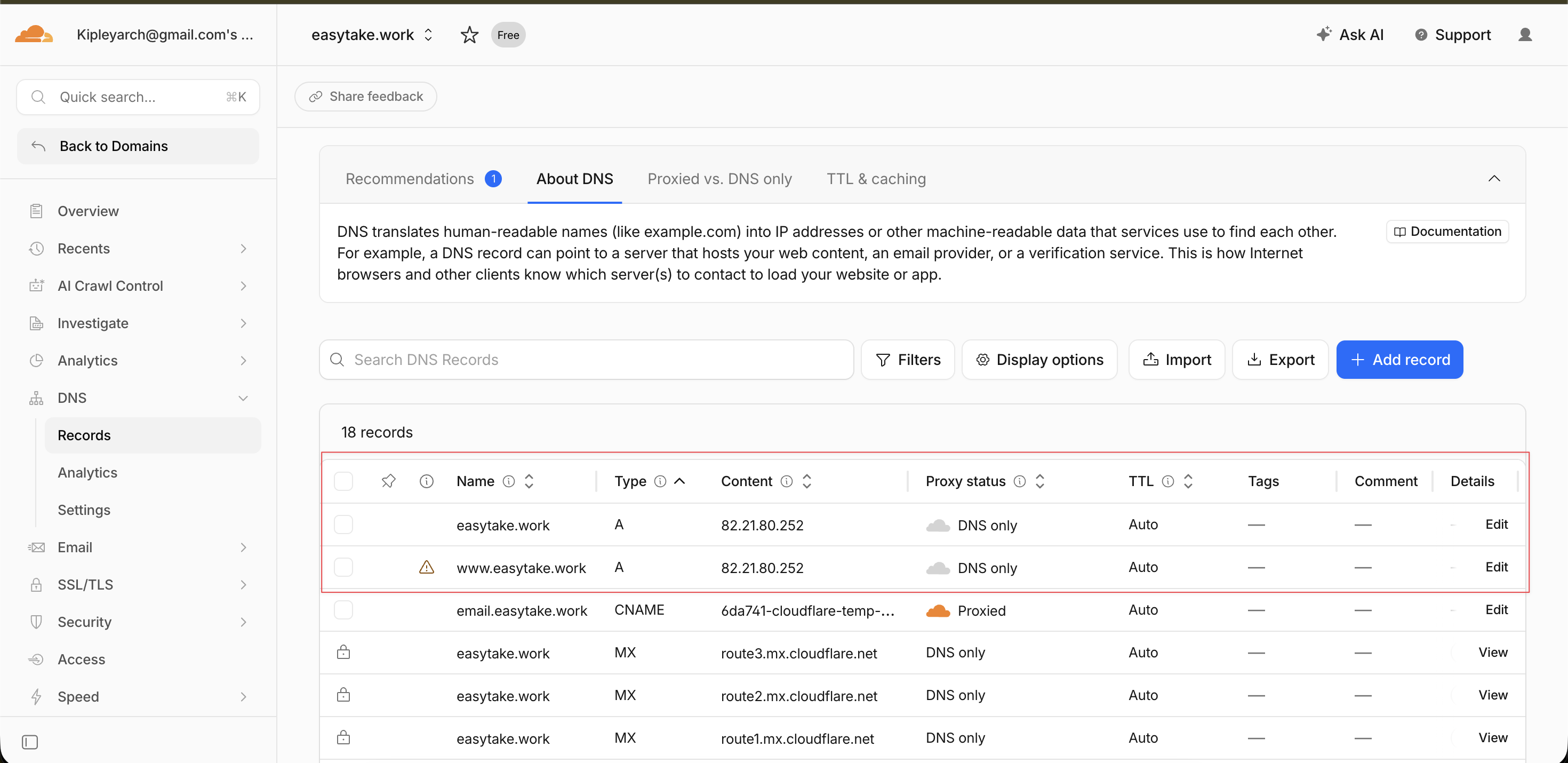The width and height of the screenshot is (1568, 763).
Task: Open the TTL & caching tab
Action: coord(876,178)
